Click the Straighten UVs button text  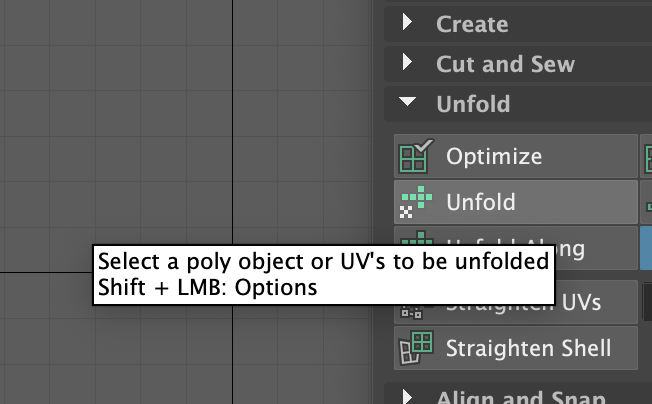click(x=578, y=303)
